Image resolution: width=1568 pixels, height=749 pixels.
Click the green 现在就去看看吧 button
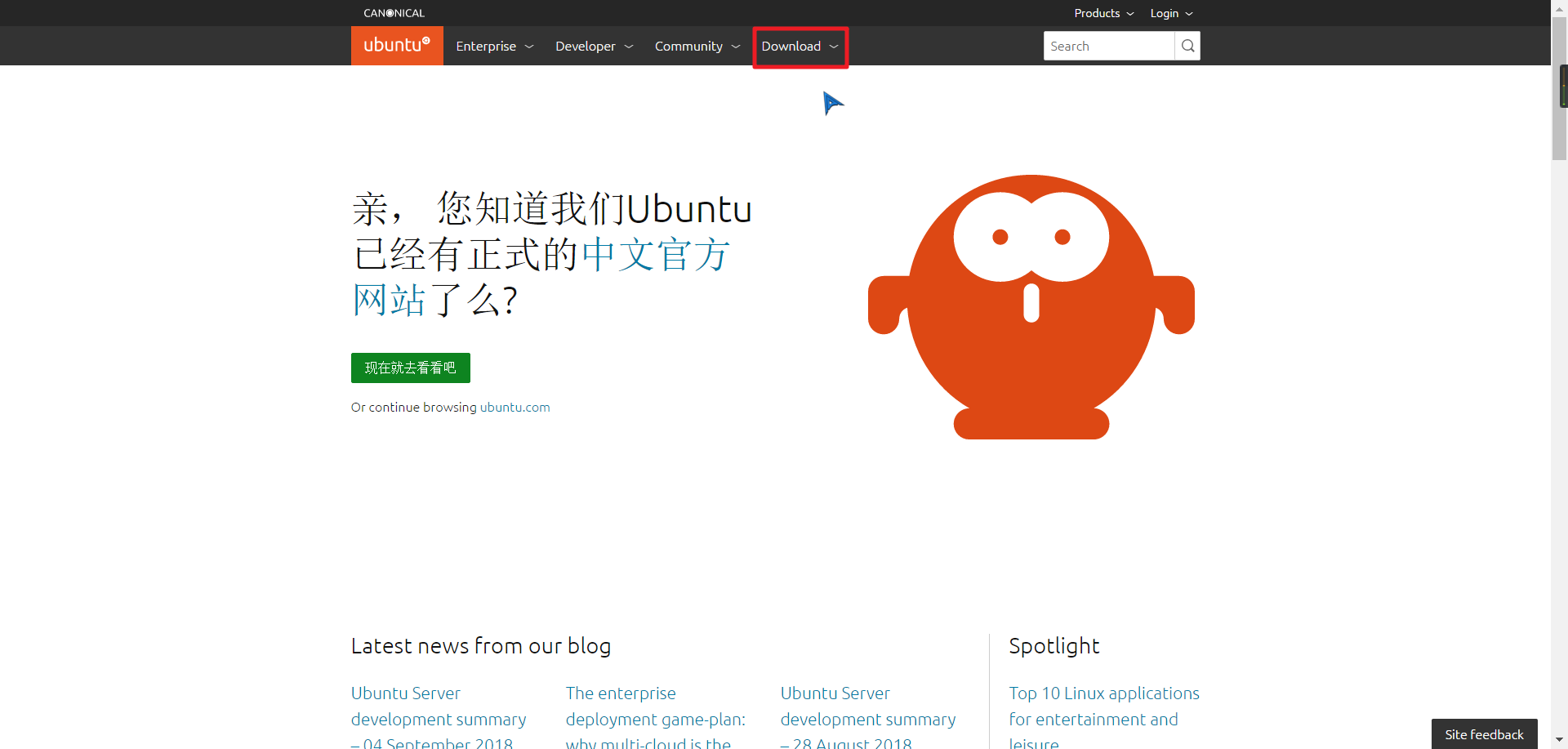[411, 368]
